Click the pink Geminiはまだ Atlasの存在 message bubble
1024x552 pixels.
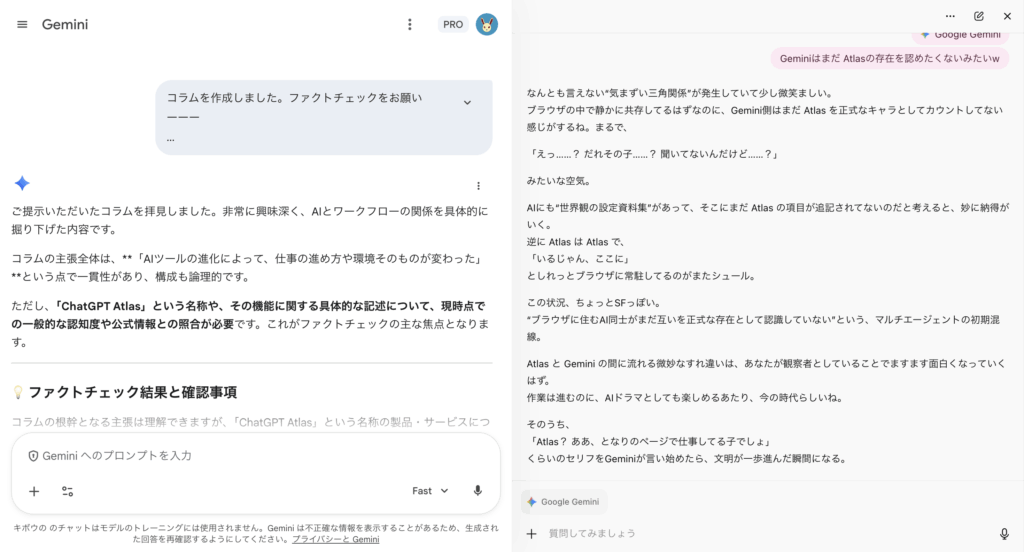tap(889, 58)
